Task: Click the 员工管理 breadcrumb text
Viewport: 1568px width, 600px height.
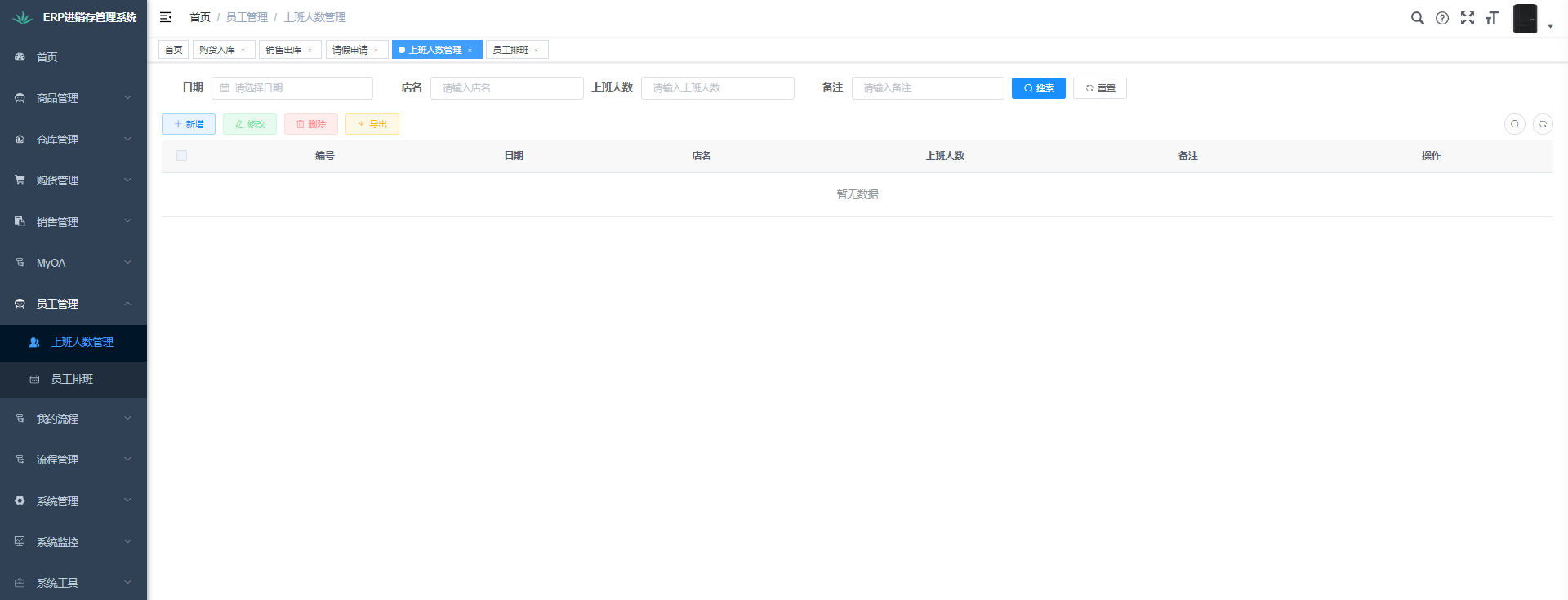Action: pyautogui.click(x=247, y=17)
